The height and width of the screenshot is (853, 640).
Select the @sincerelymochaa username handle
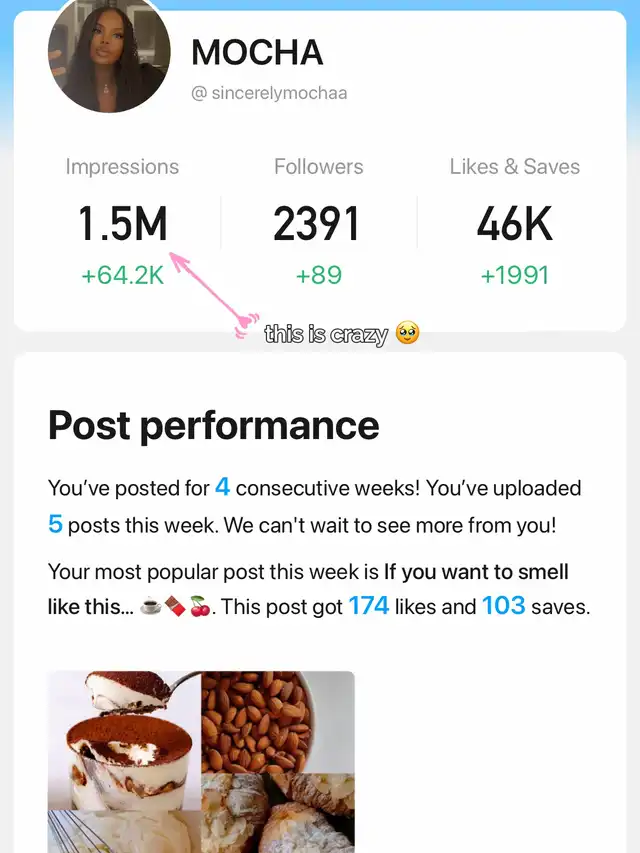click(269, 93)
